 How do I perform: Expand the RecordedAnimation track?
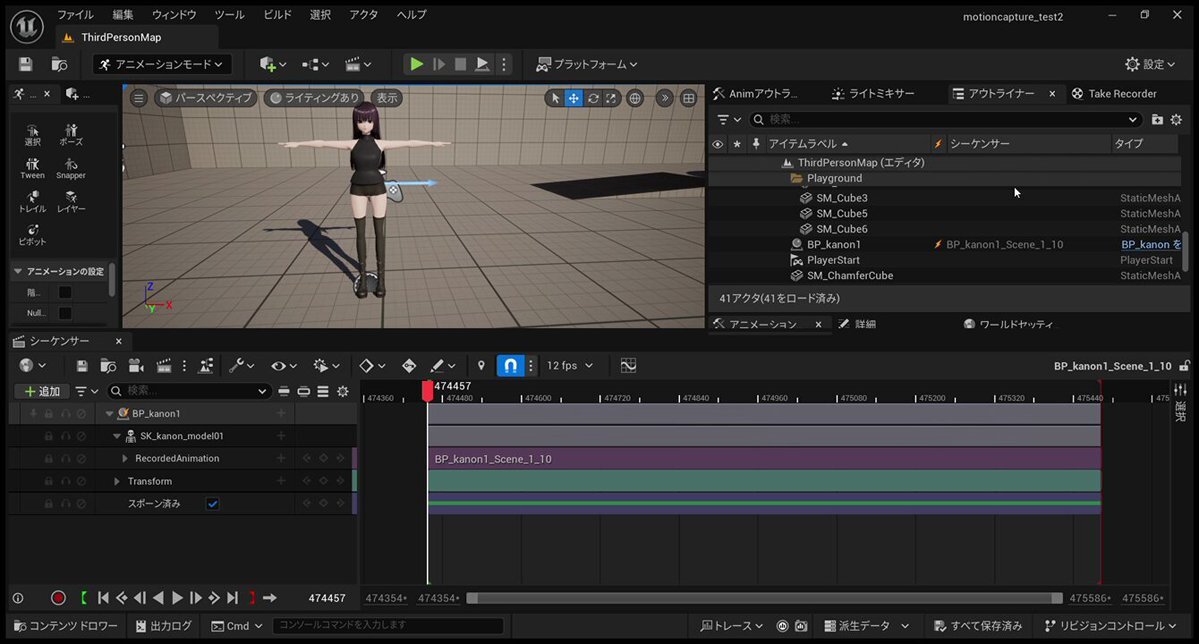point(125,459)
